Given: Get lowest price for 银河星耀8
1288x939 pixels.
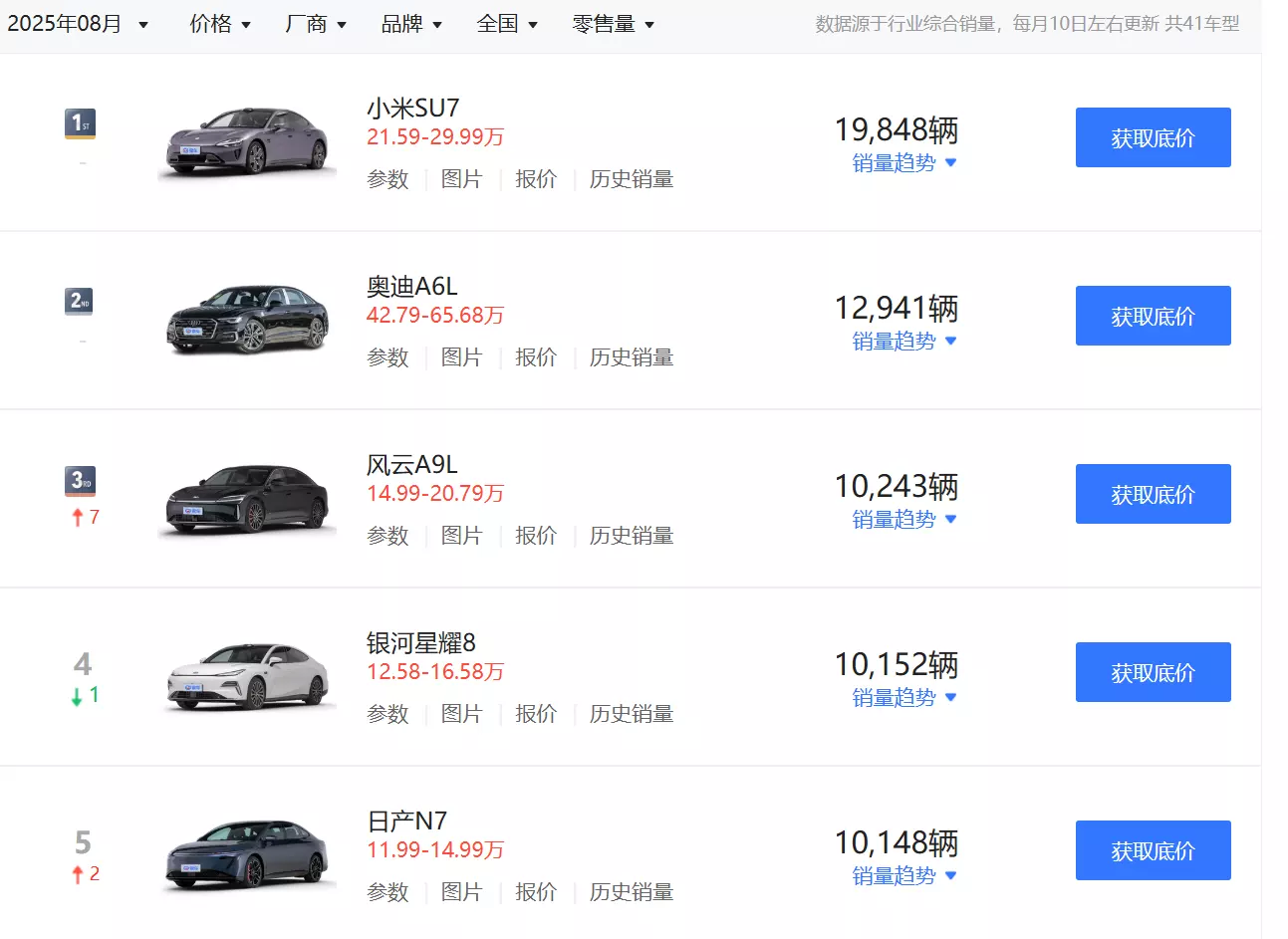Looking at the screenshot, I should (x=1153, y=672).
